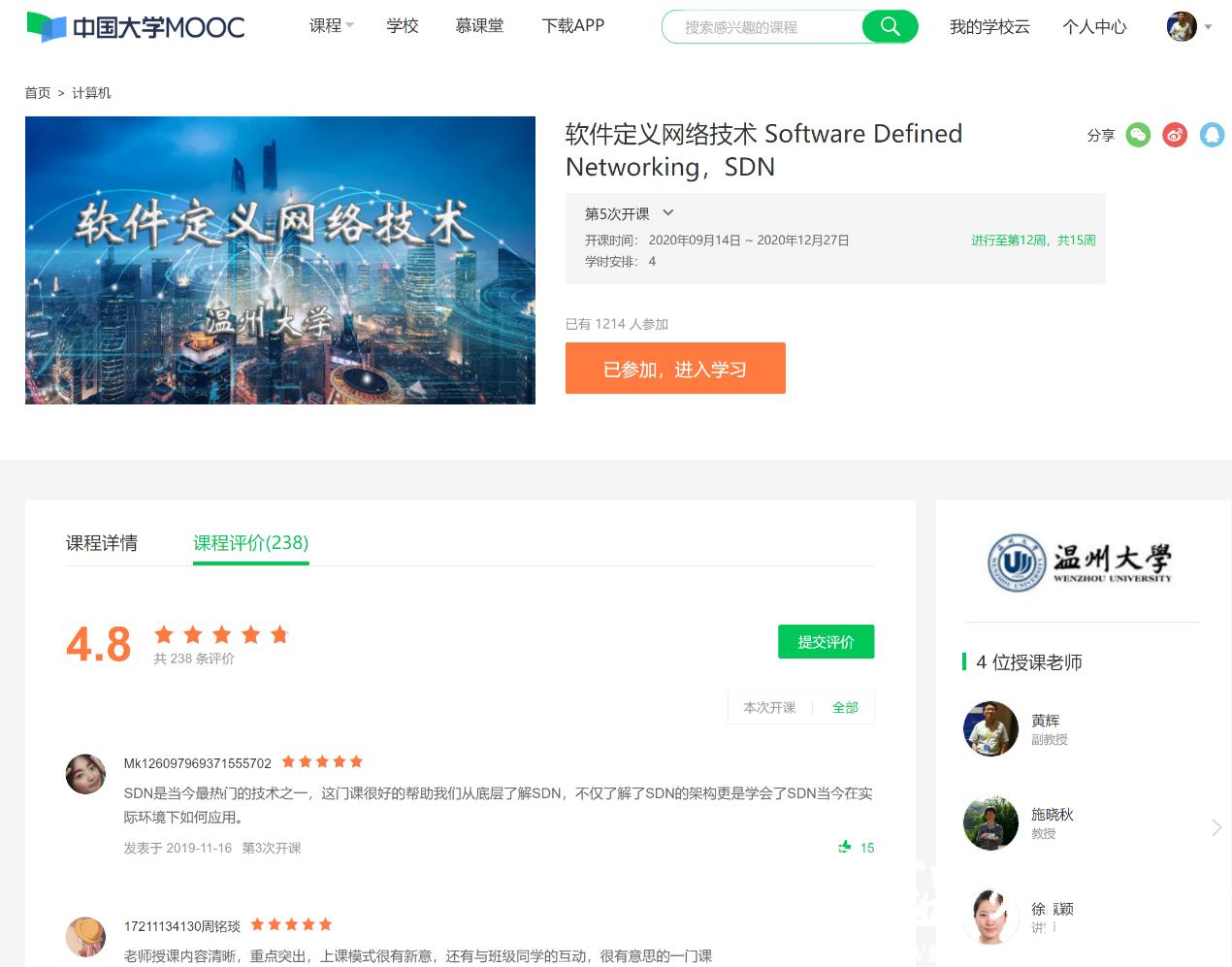Share course via WeChat icon
Screen dimensions: 1232x967
click(1138, 135)
